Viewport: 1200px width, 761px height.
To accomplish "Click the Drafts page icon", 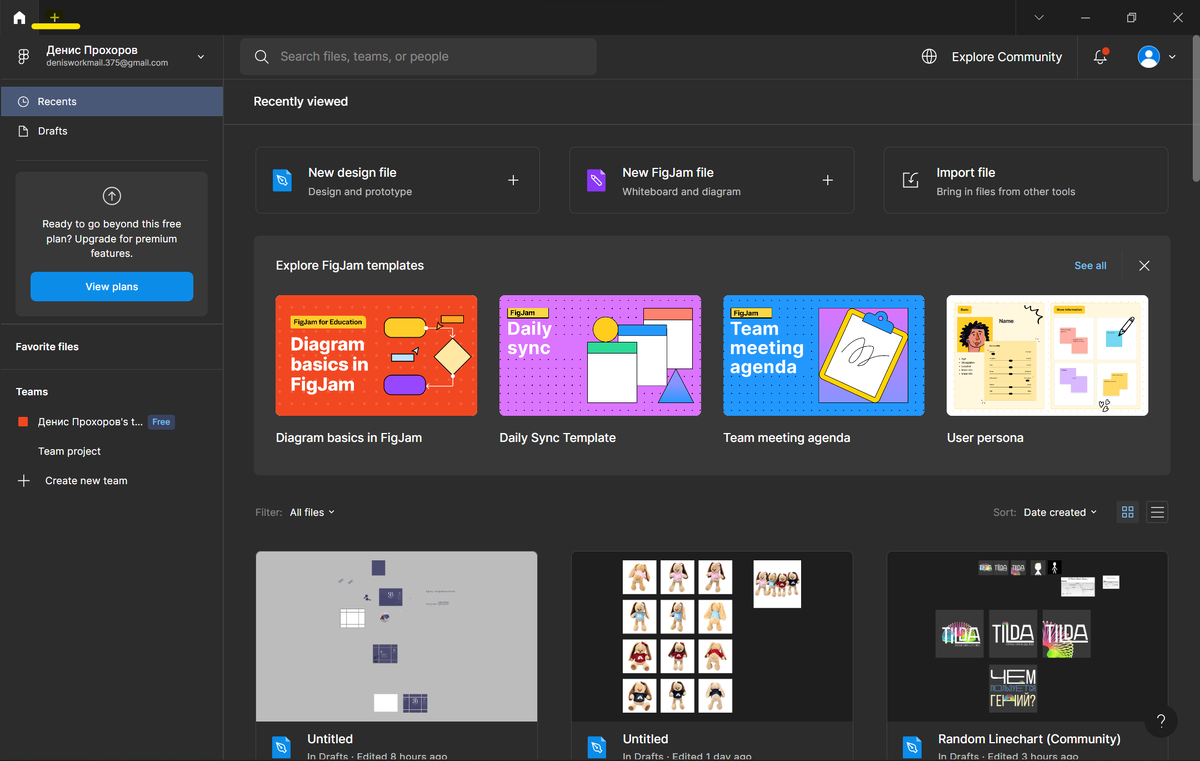I will 24,131.
